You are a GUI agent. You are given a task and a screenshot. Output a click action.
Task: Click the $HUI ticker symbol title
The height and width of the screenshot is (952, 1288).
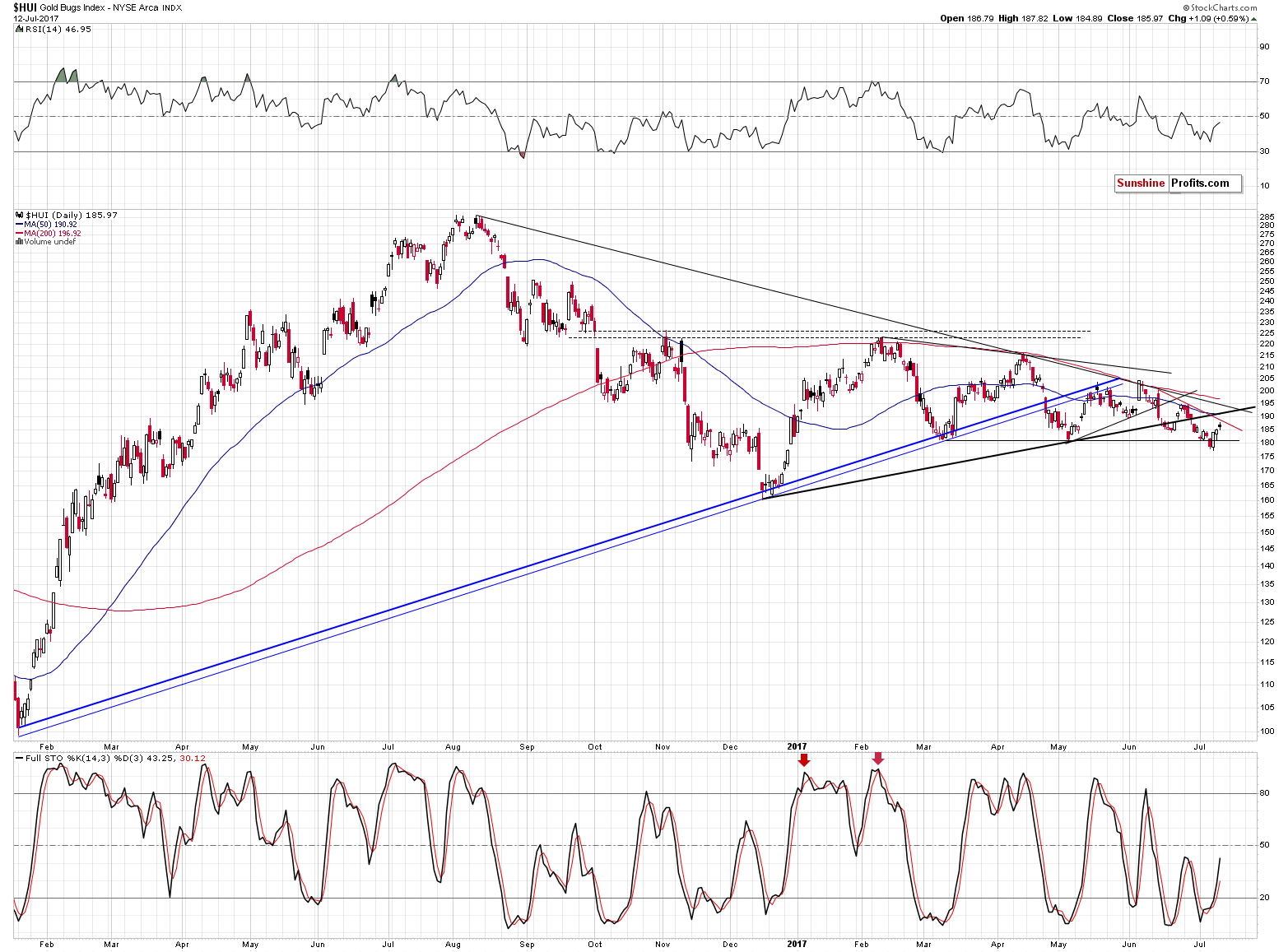pyautogui.click(x=25, y=7)
